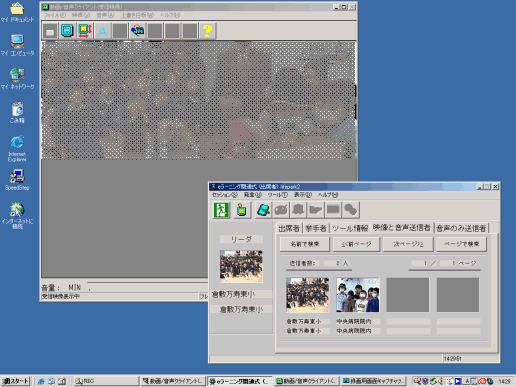Open the セッション menu
The height and width of the screenshot is (387, 516).
[225, 195]
